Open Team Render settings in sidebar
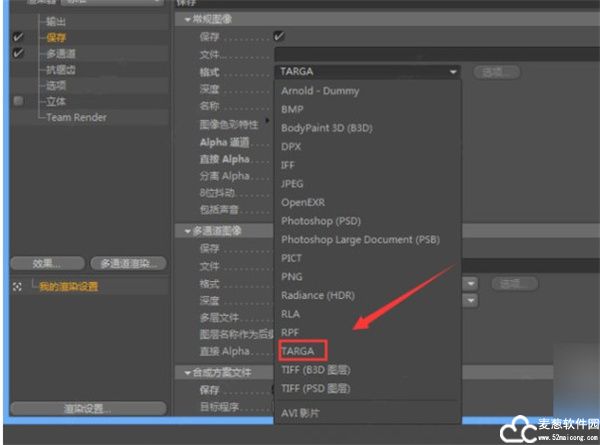Viewport: 600px width, 445px height. (x=77, y=117)
